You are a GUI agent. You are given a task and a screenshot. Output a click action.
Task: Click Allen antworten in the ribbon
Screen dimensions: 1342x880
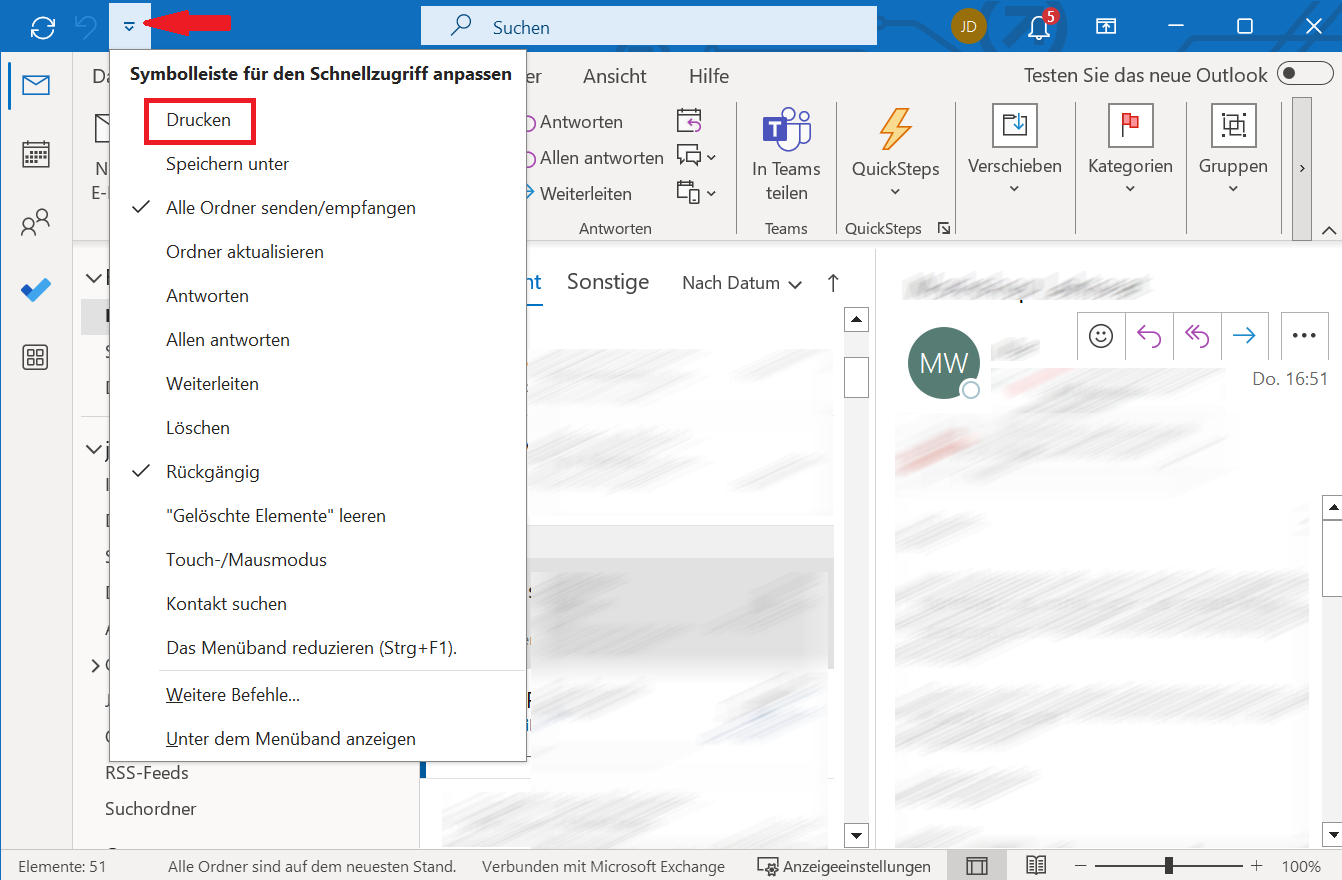coord(596,158)
